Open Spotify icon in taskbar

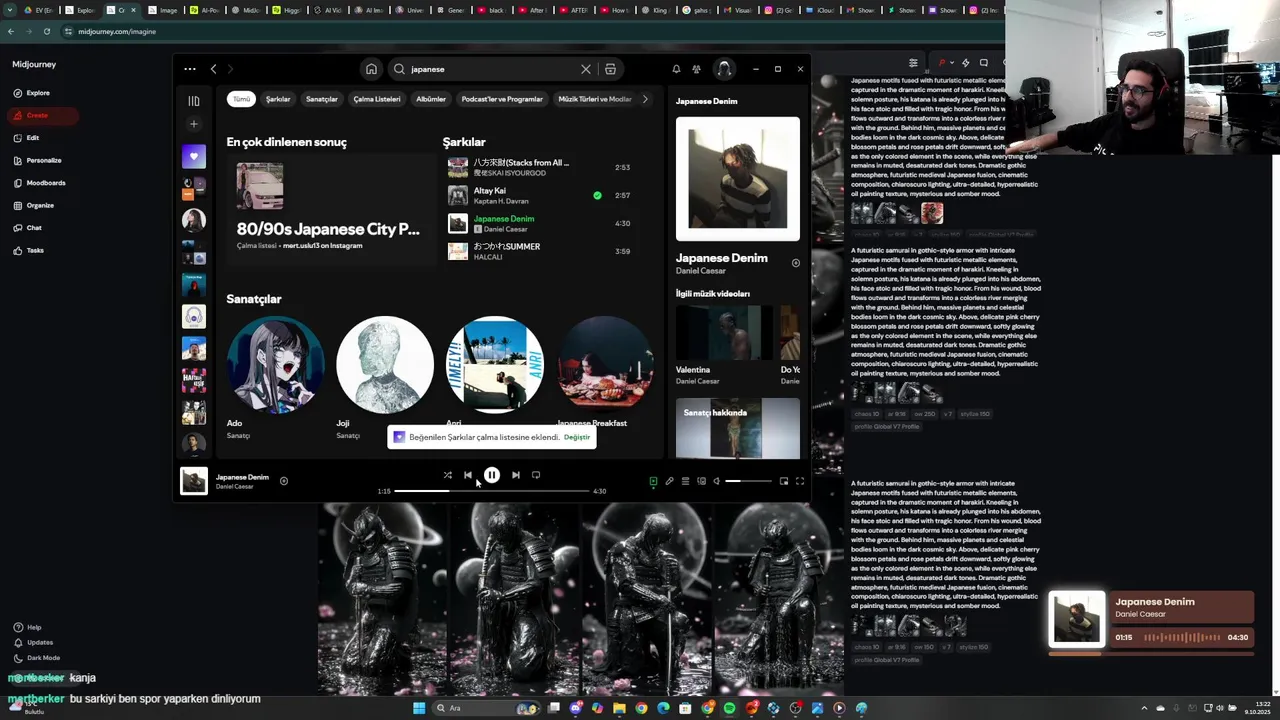coord(729,708)
